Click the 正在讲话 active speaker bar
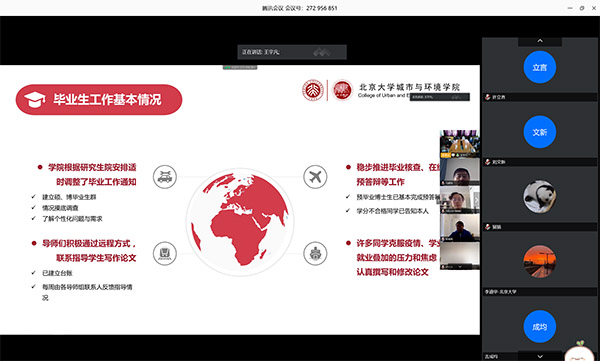600x361 pixels. click(x=292, y=52)
